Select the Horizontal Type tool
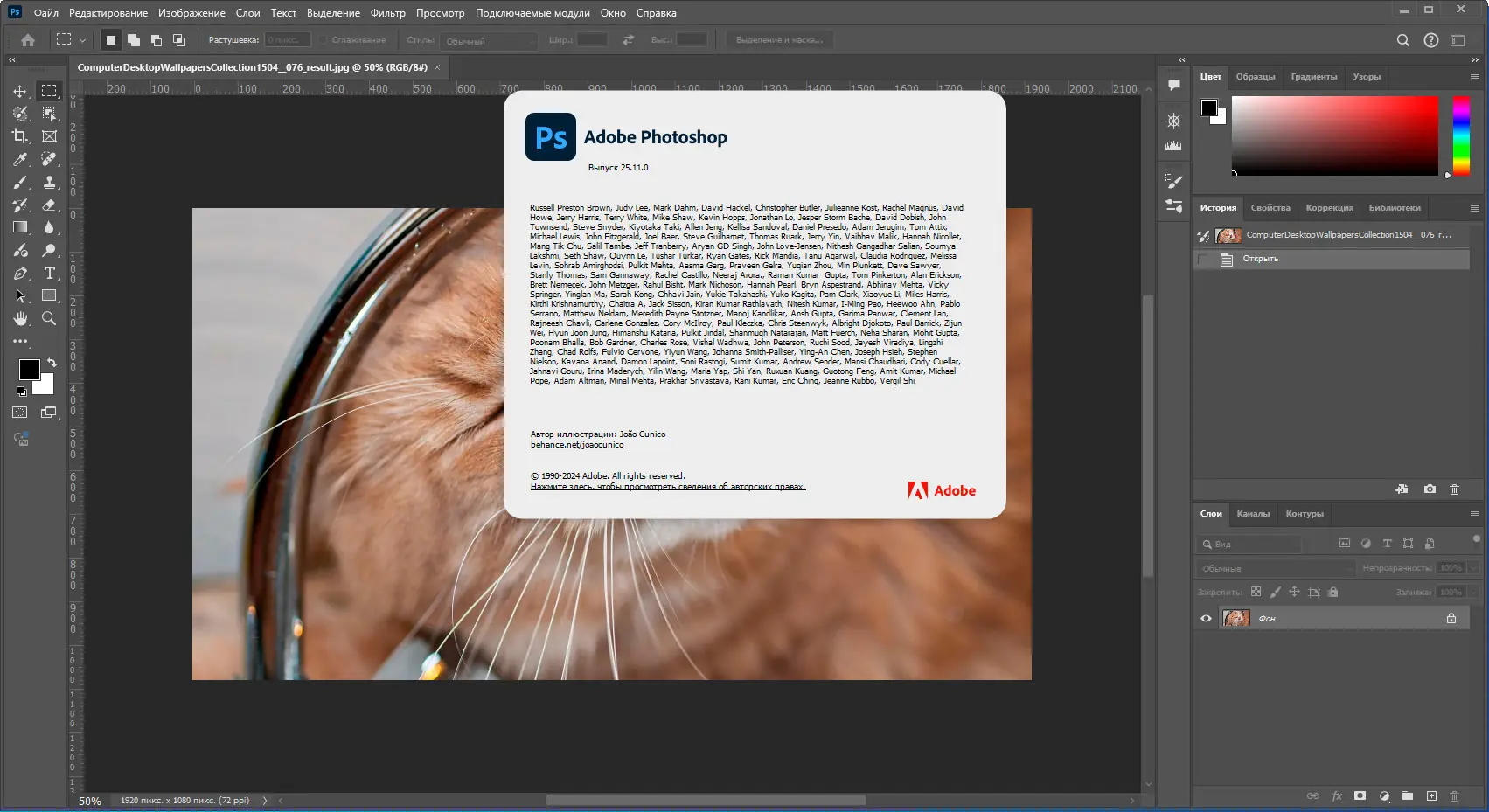Screen dimensions: 1489x812 tap(50, 273)
